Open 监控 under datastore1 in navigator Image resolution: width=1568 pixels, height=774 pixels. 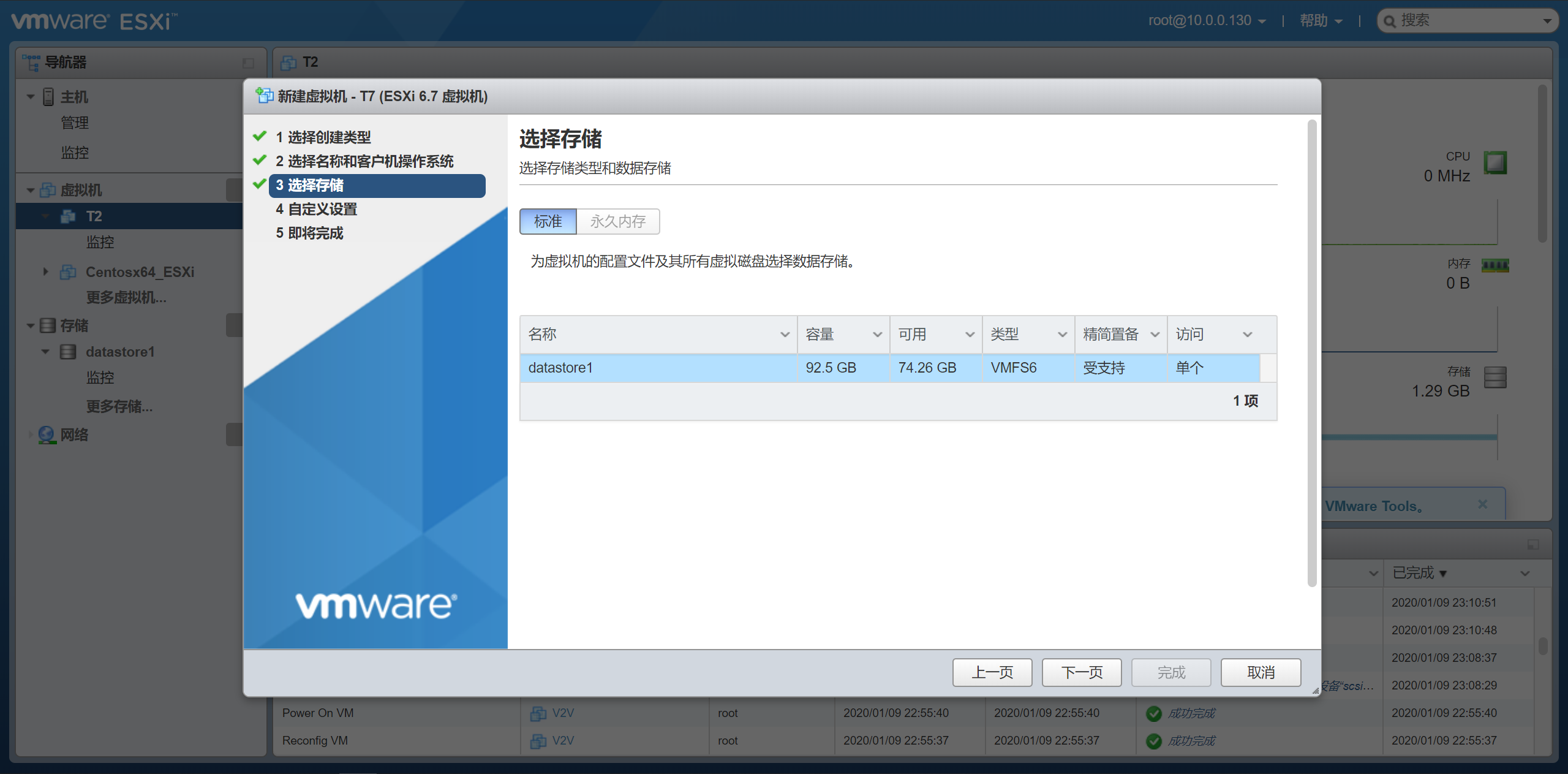(x=100, y=378)
